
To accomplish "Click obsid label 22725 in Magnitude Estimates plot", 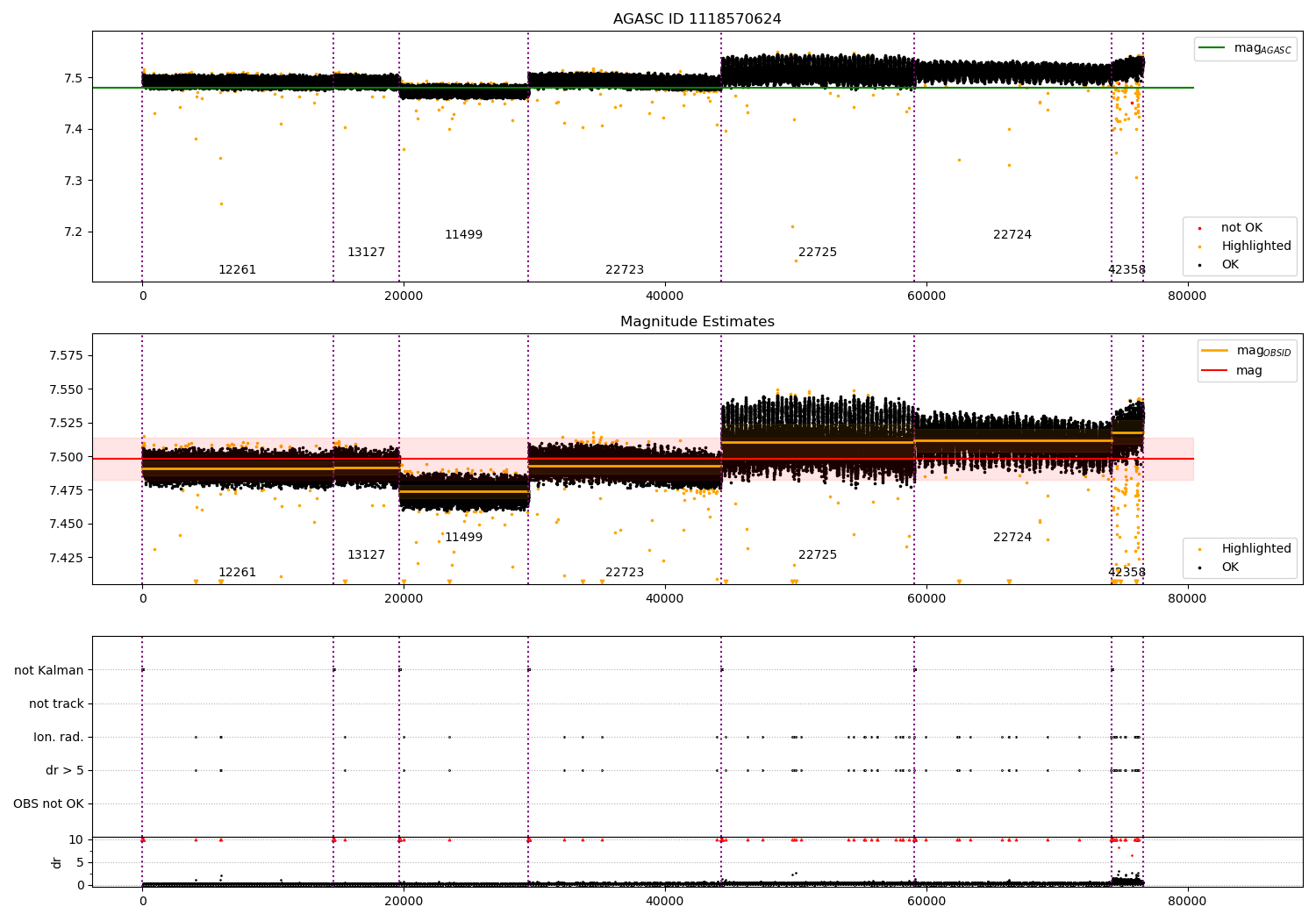I will pyautogui.click(x=818, y=555).
